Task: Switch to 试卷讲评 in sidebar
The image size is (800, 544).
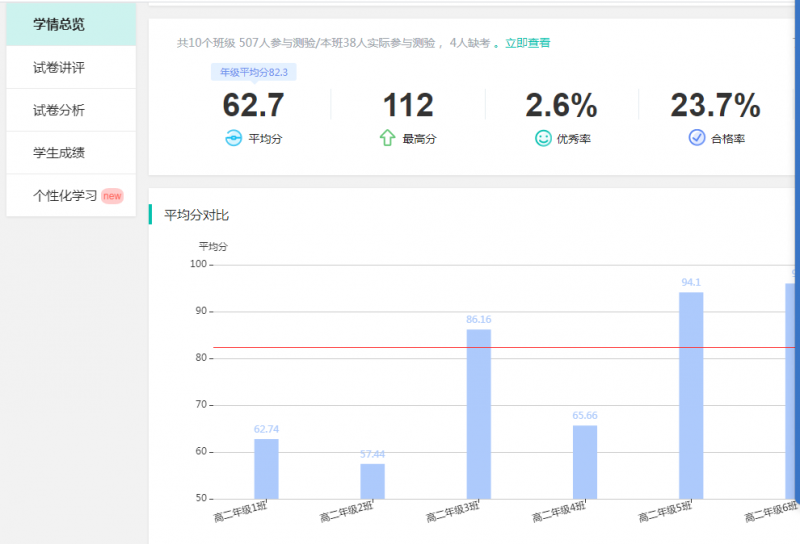Action: coord(71,67)
